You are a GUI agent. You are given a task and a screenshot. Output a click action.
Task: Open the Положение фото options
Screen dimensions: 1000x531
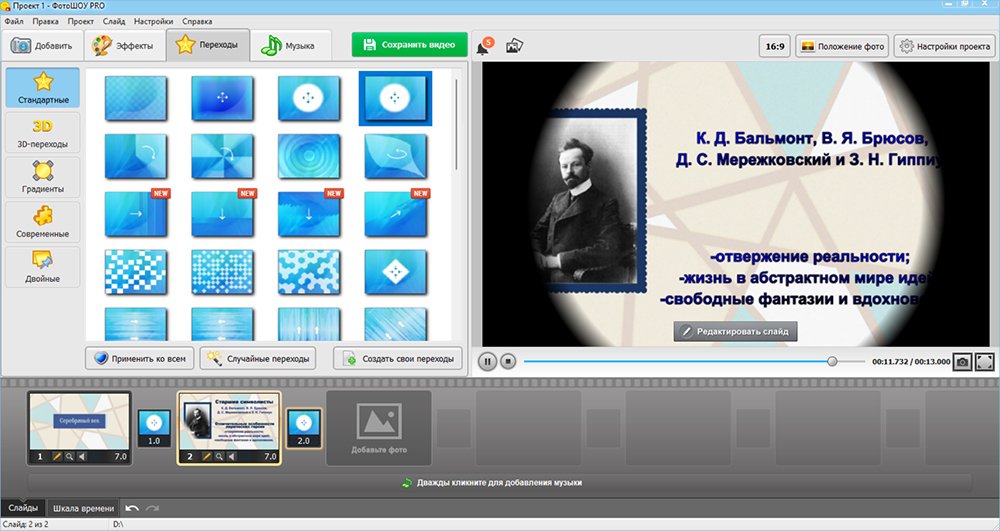pyautogui.click(x=841, y=46)
